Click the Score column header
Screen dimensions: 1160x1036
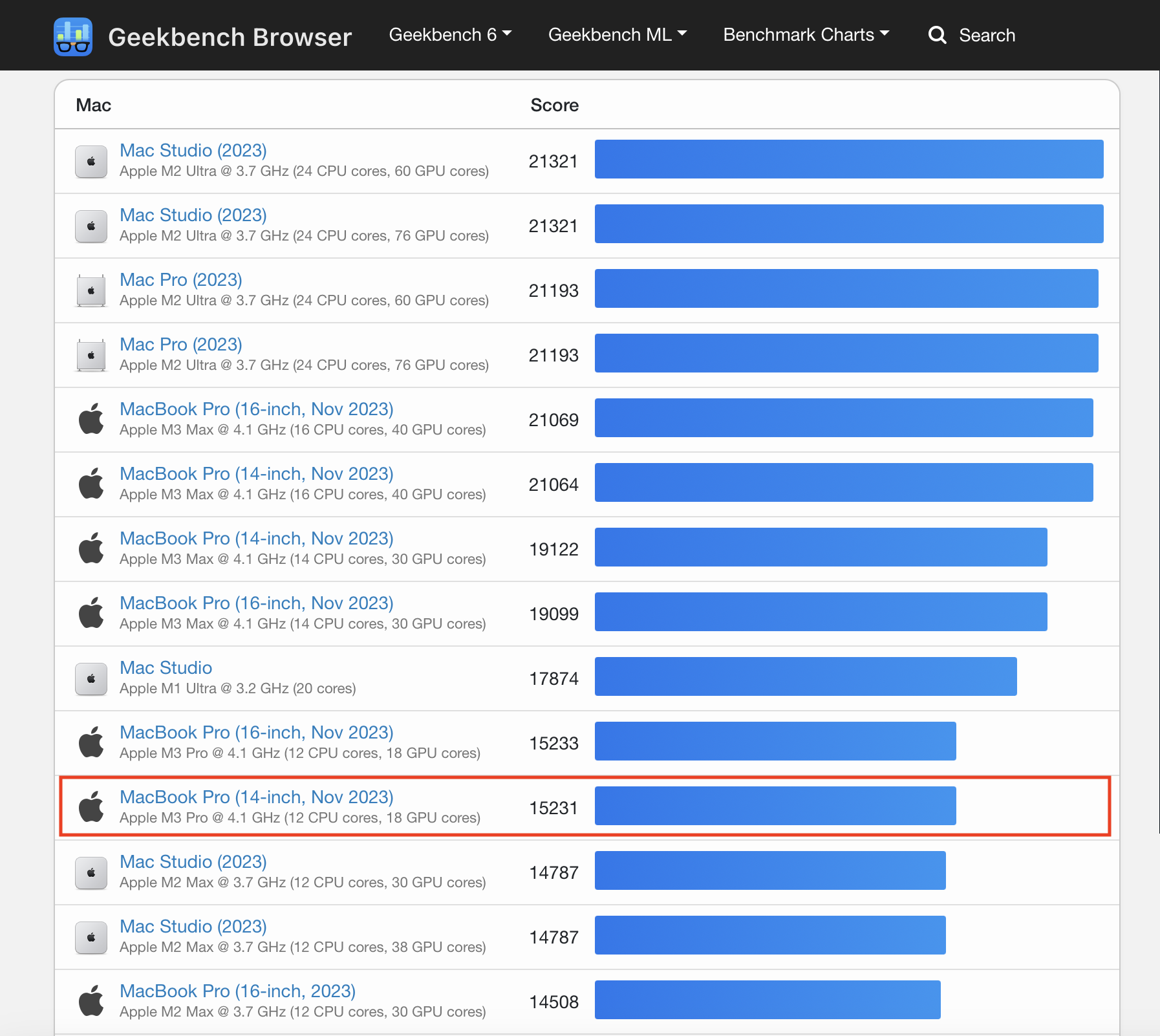click(x=554, y=105)
